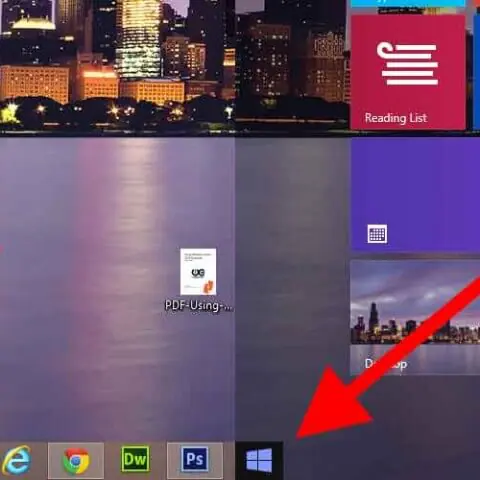Open Internet Explorer from the taskbar
This screenshot has height=480, width=480.
(16, 460)
